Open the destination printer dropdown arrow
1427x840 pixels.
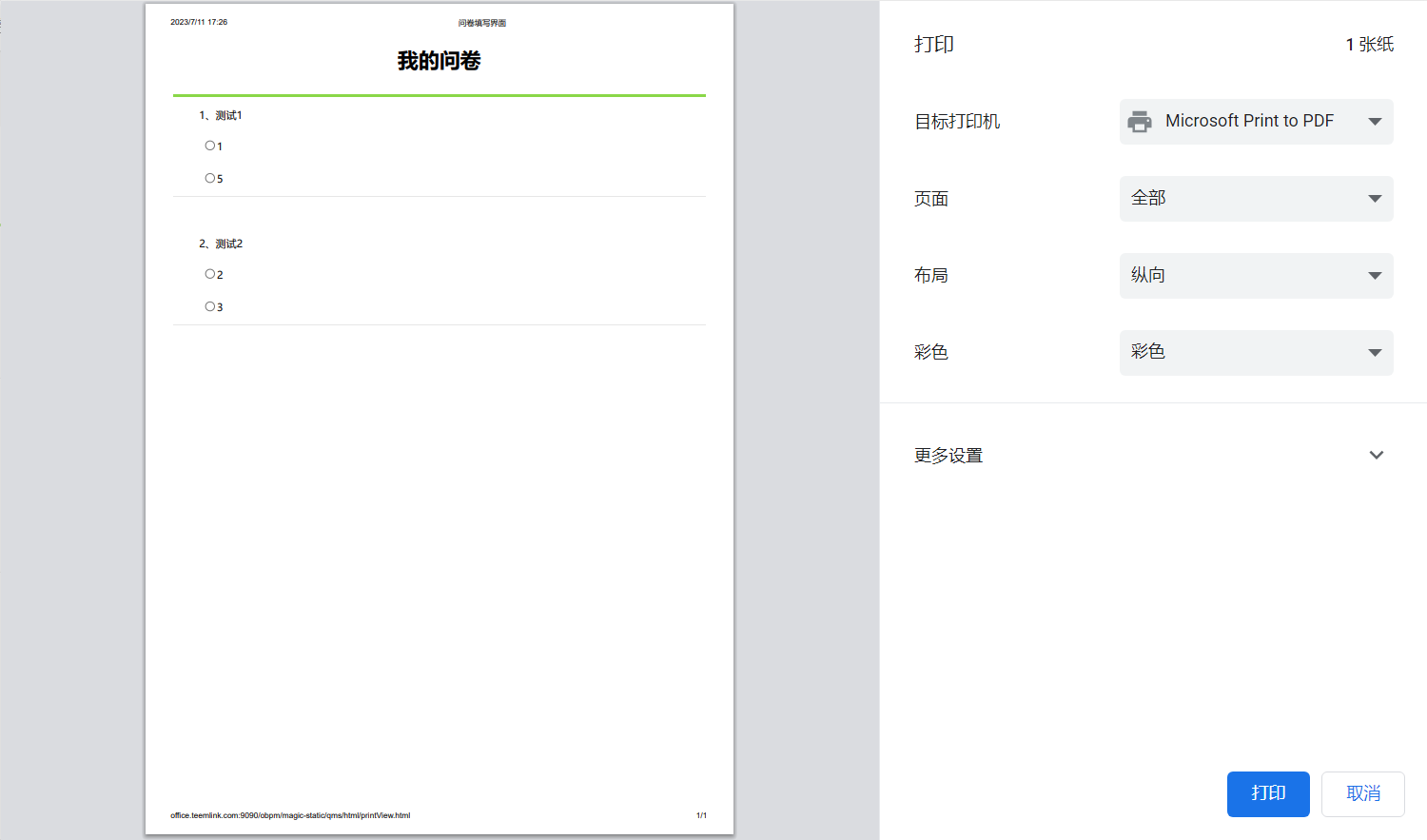point(1374,122)
